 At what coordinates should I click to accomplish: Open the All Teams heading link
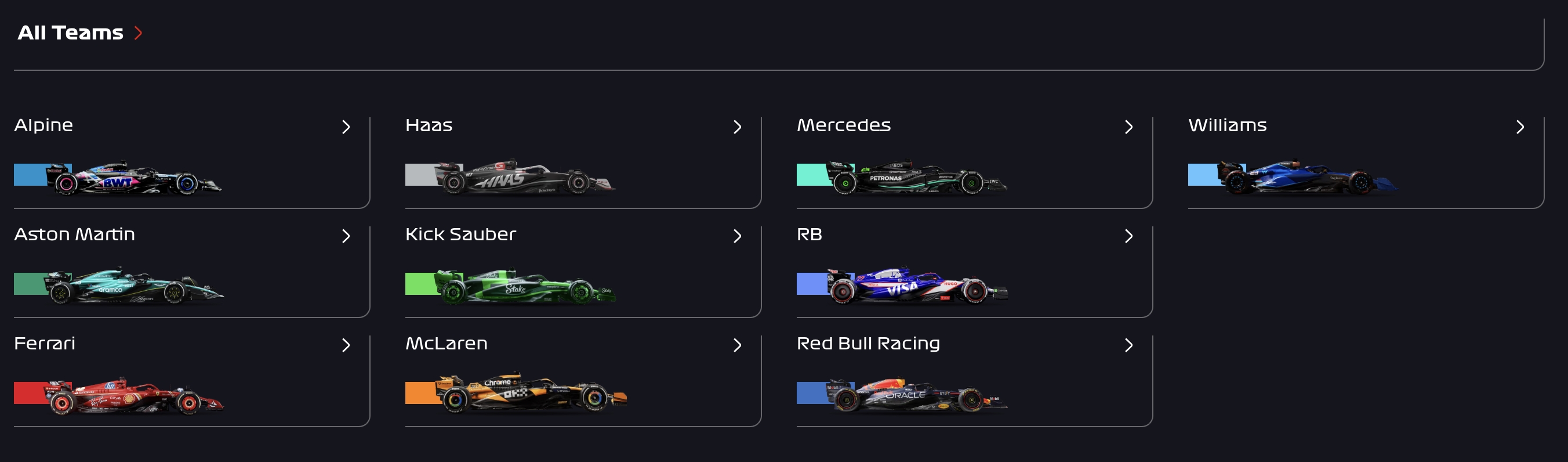point(70,33)
